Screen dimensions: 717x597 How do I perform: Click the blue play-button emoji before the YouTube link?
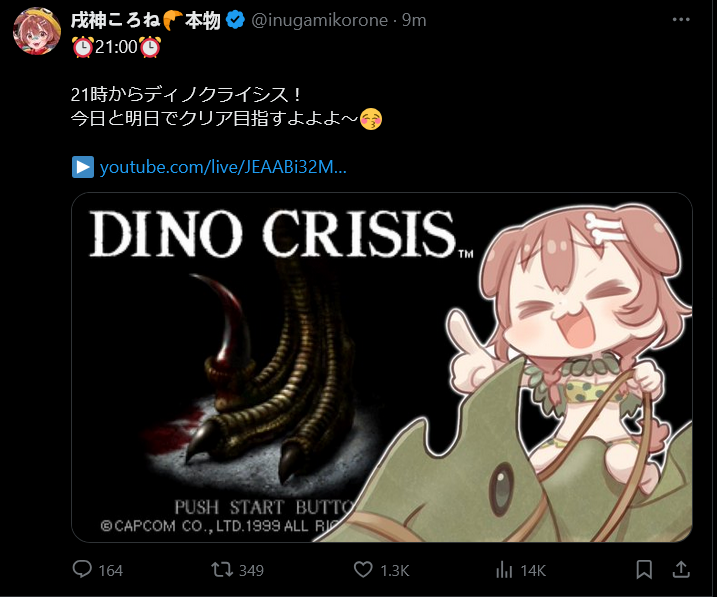[83, 167]
